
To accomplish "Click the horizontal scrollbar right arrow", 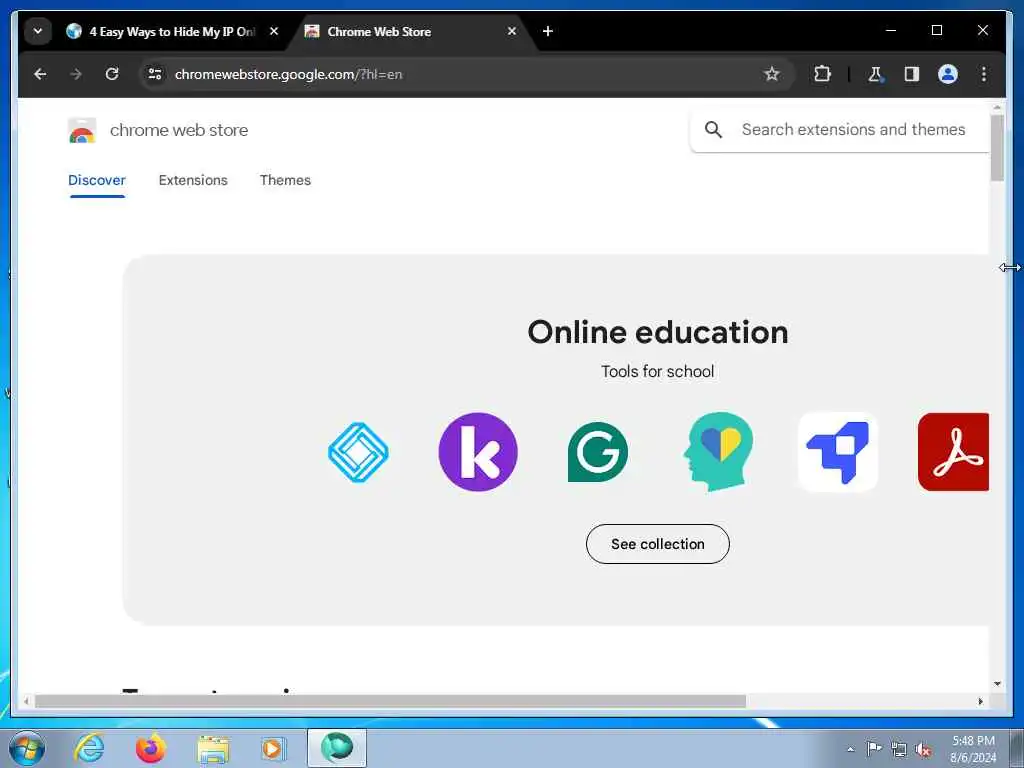I will (980, 701).
